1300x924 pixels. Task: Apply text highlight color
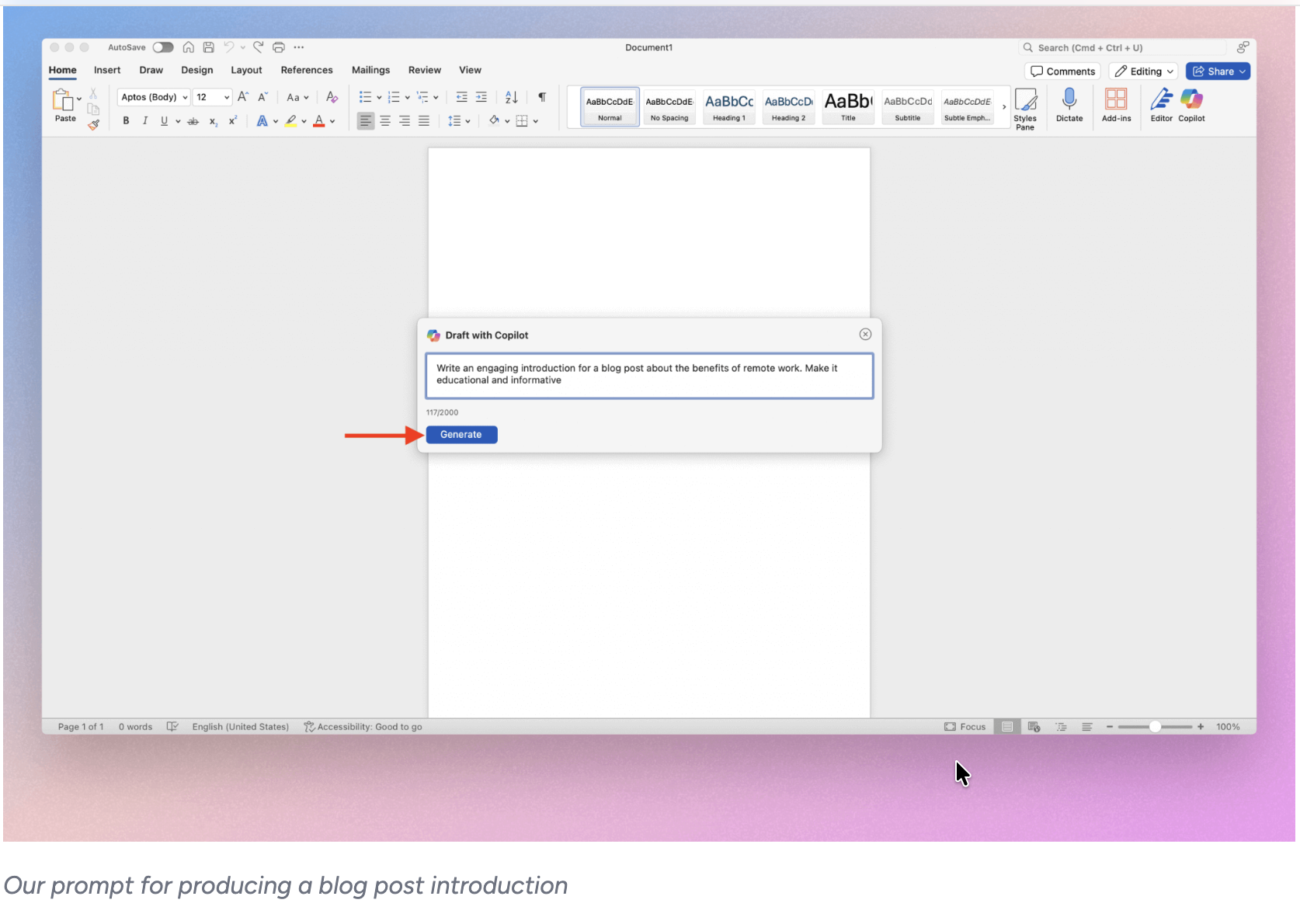pyautogui.click(x=292, y=121)
